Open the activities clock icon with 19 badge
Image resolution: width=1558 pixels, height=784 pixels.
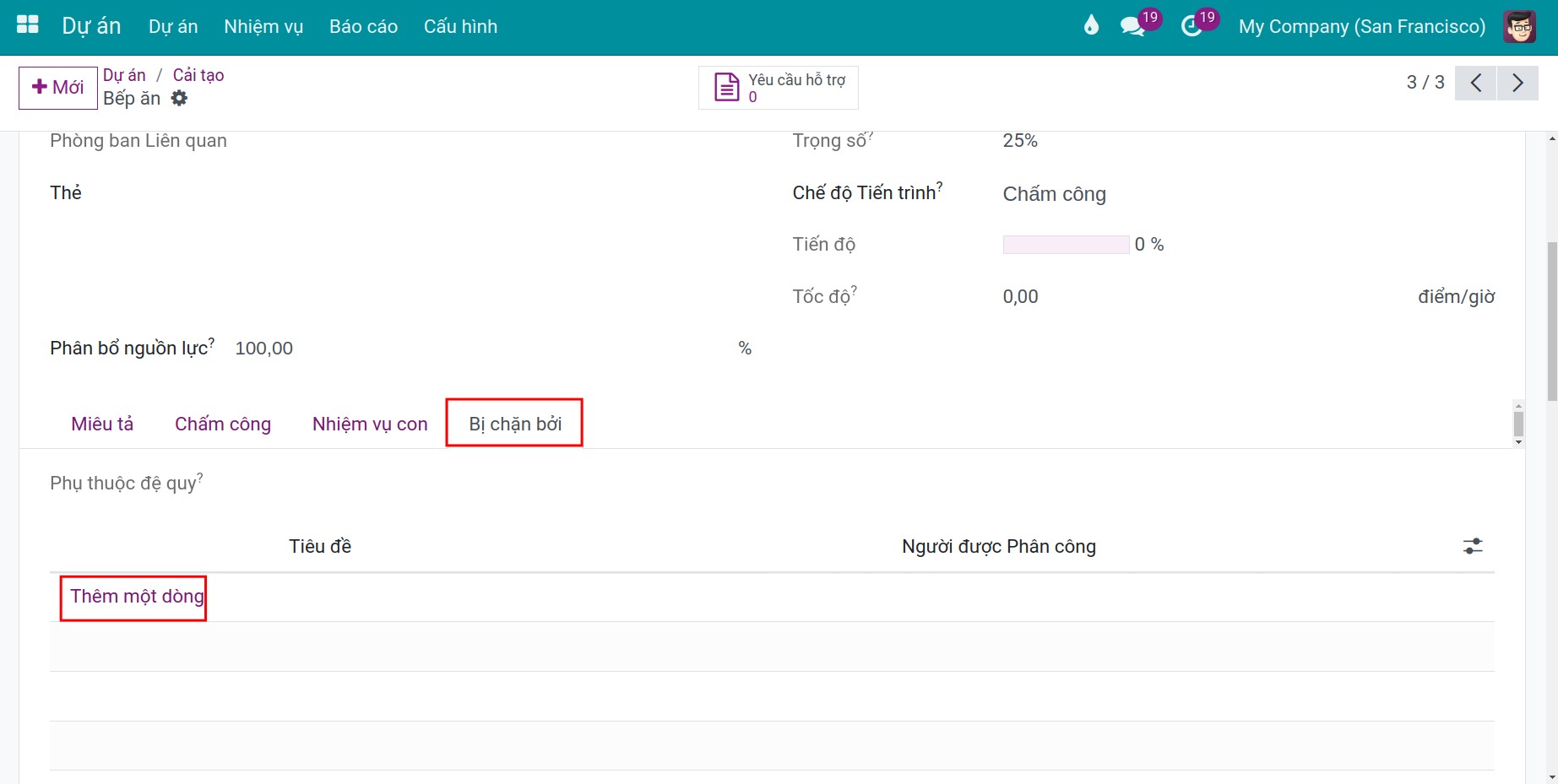point(1192,26)
